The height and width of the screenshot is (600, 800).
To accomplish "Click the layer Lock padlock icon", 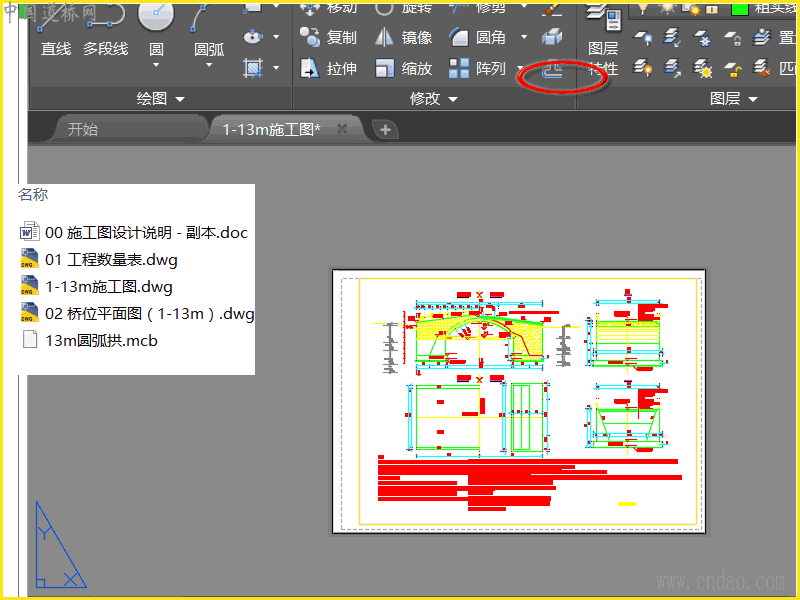I will (733, 38).
